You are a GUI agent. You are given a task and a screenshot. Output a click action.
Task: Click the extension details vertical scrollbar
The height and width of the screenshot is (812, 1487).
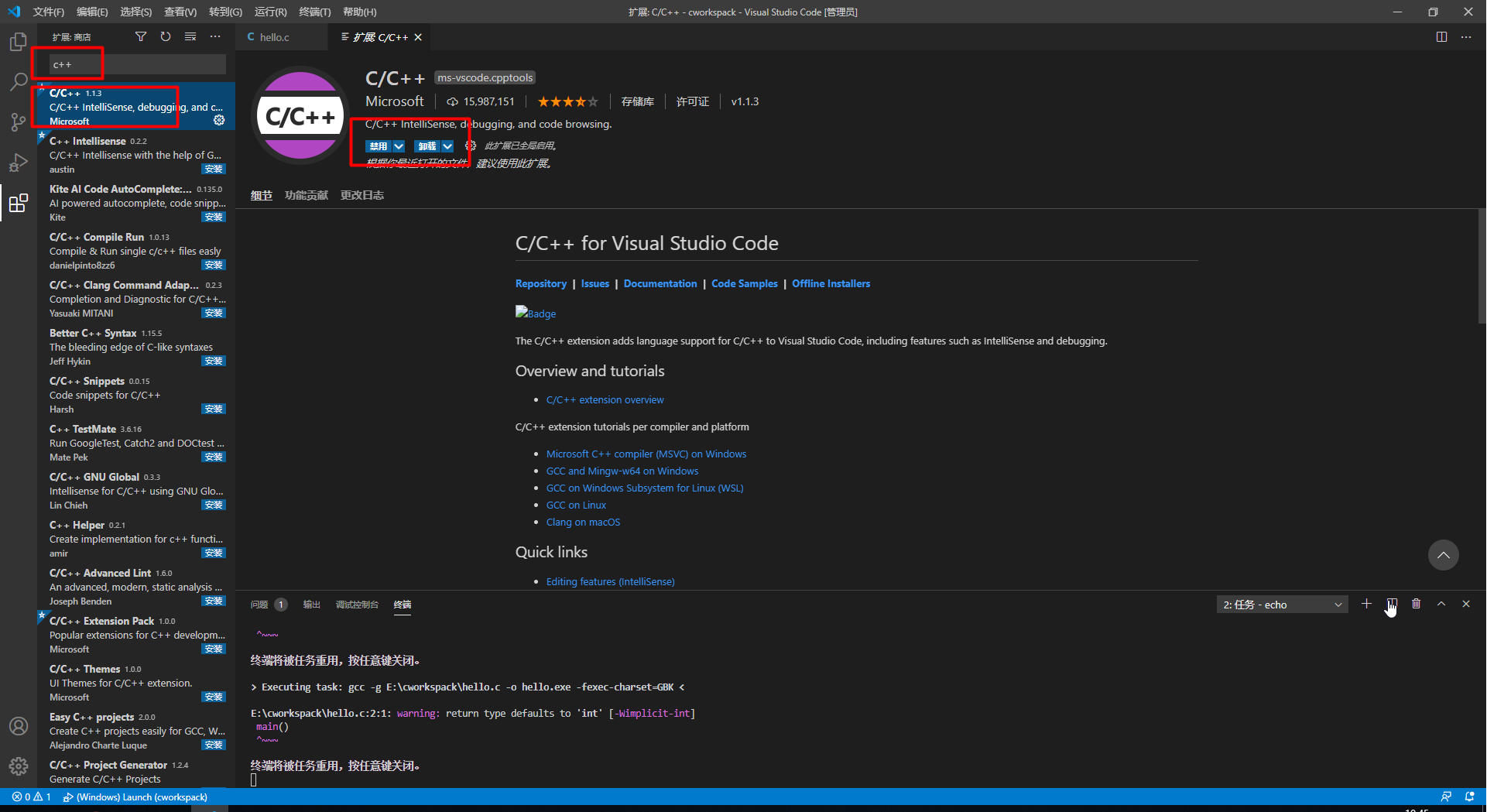[x=1482, y=266]
